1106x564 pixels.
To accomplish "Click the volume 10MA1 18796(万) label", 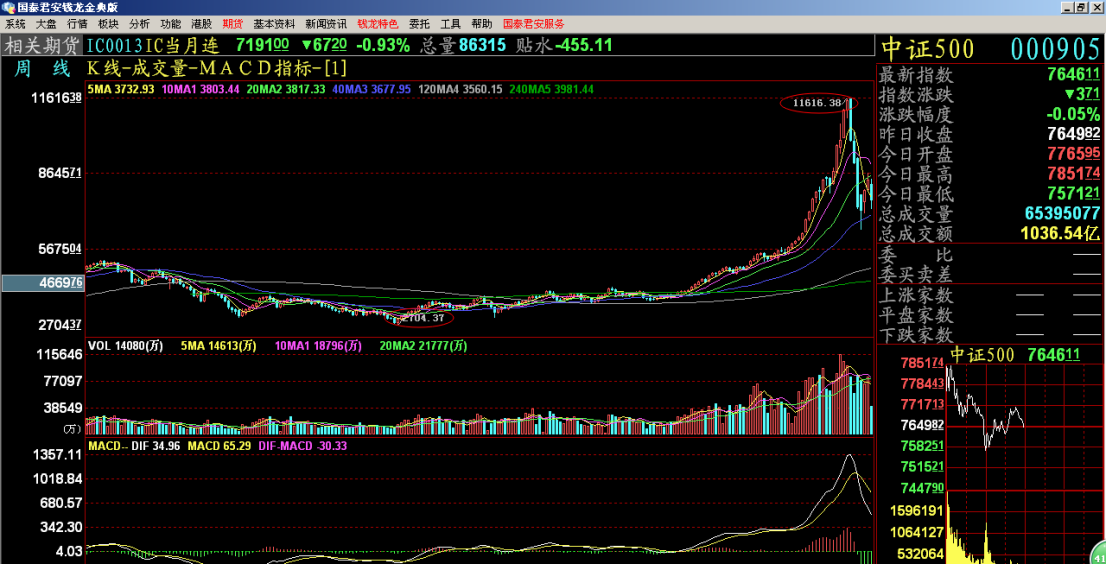I will 318,345.
